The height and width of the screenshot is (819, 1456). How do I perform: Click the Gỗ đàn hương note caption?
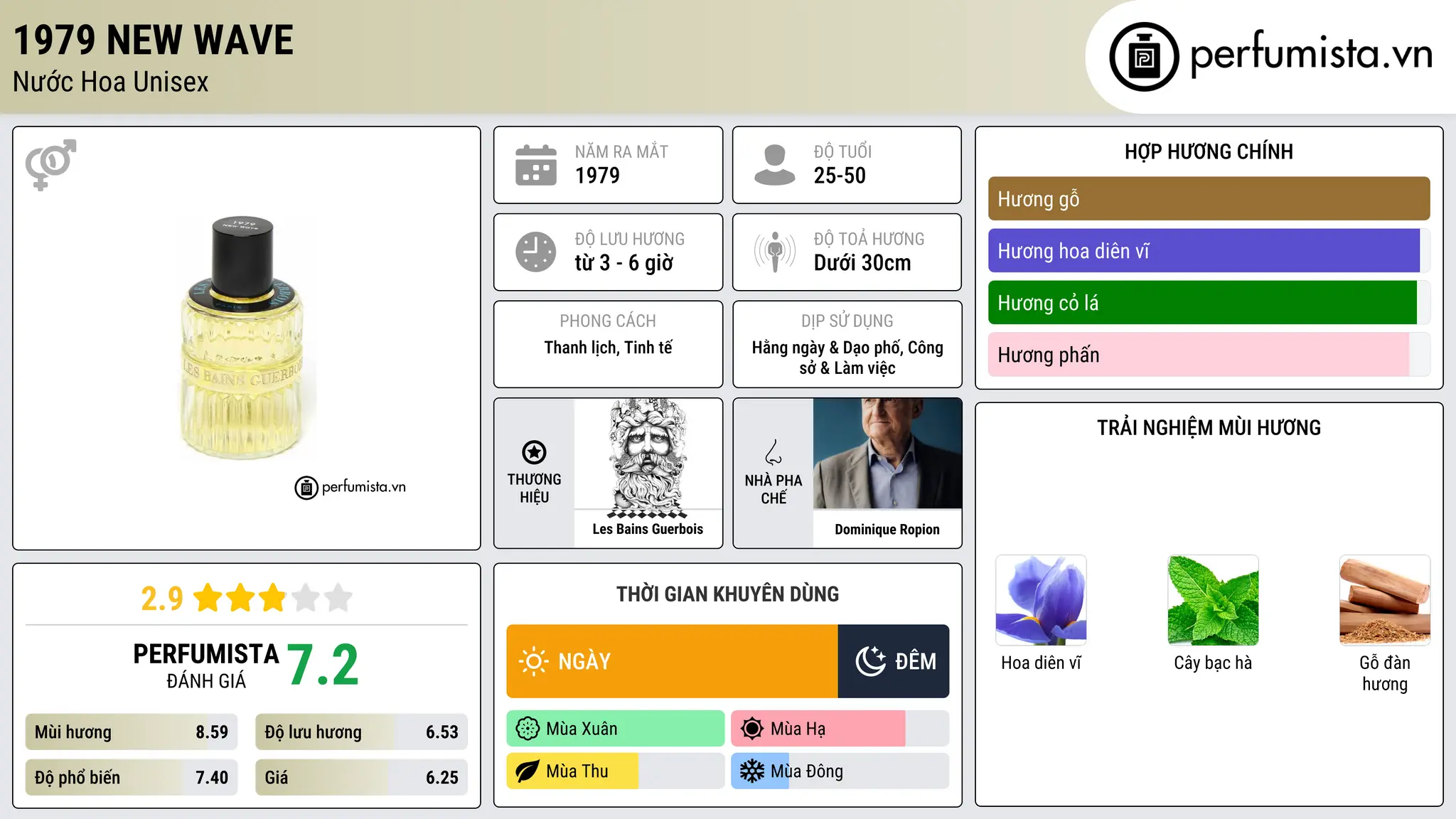(1385, 673)
